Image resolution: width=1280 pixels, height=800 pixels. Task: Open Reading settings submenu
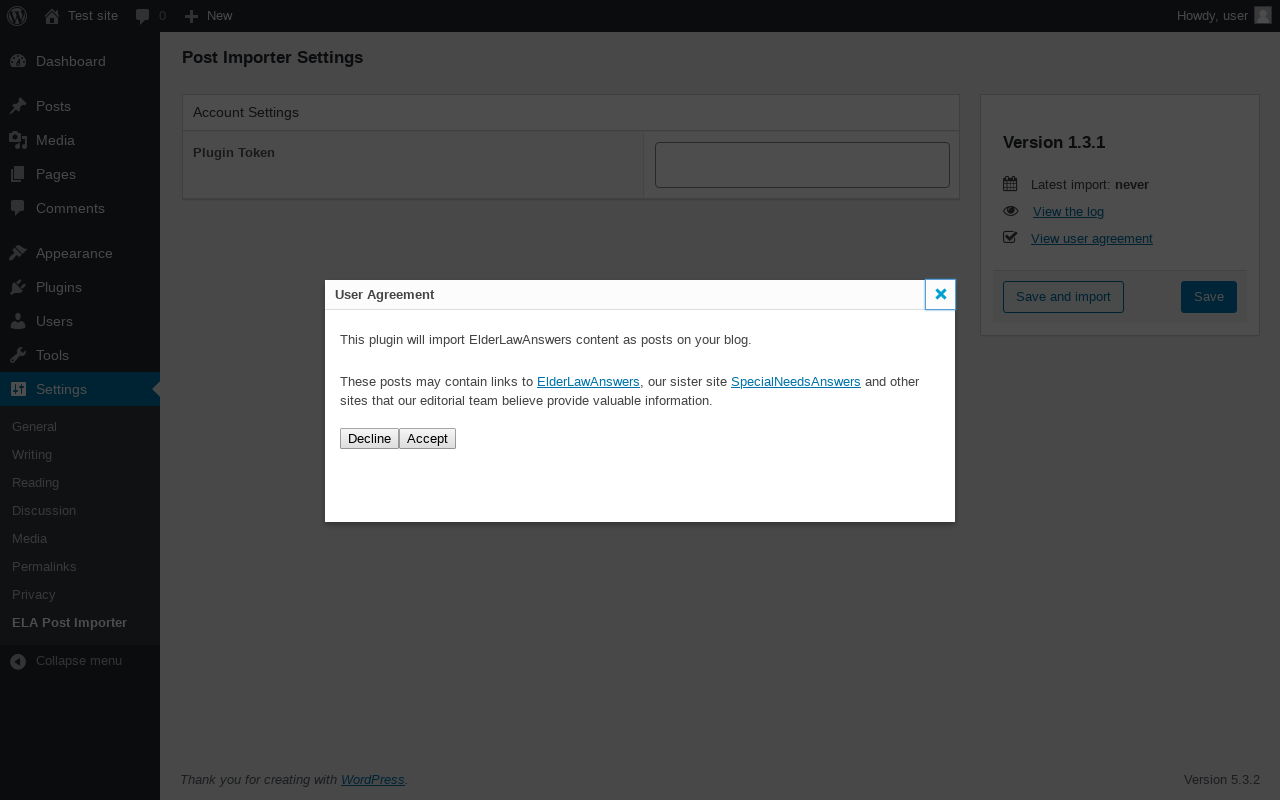pyautogui.click(x=35, y=482)
